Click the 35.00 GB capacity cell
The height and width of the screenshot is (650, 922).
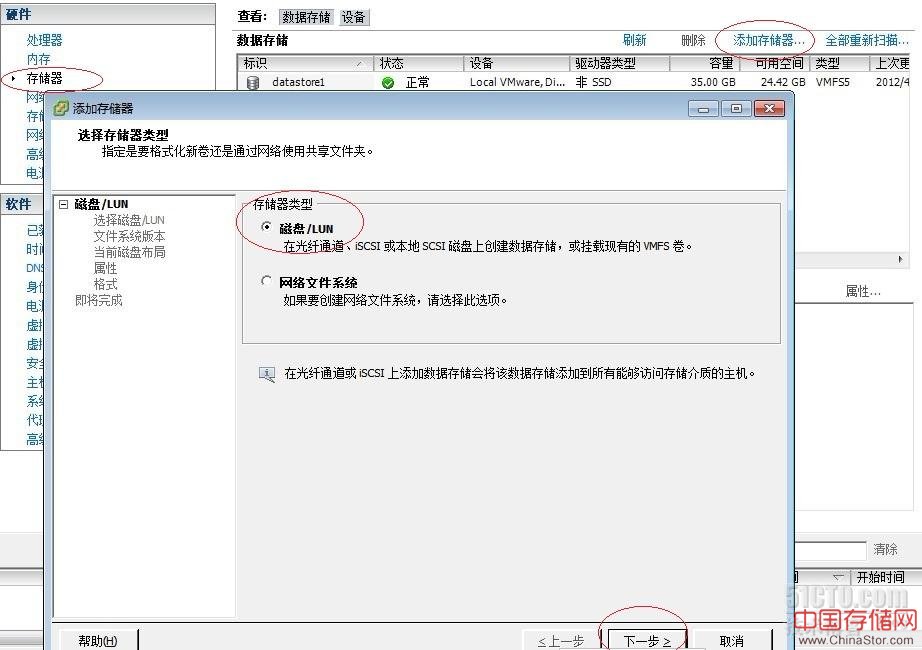pos(713,82)
